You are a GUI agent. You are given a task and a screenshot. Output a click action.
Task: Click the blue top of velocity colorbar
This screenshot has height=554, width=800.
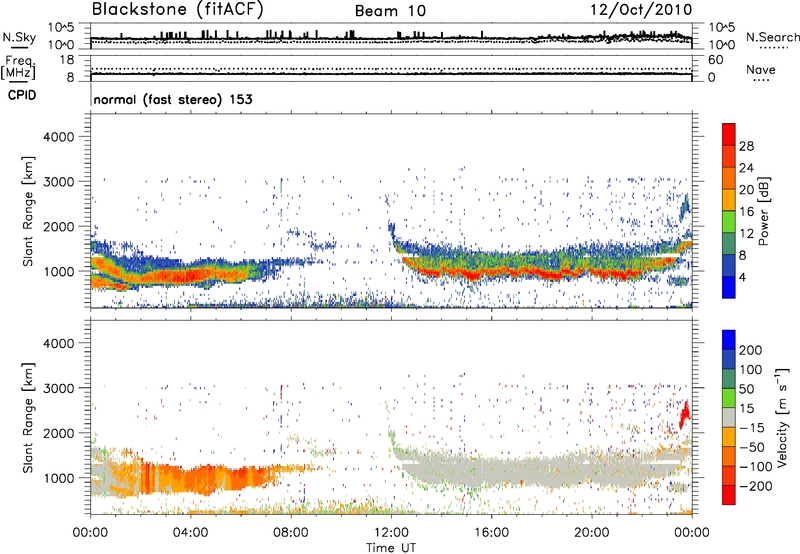coord(729,340)
